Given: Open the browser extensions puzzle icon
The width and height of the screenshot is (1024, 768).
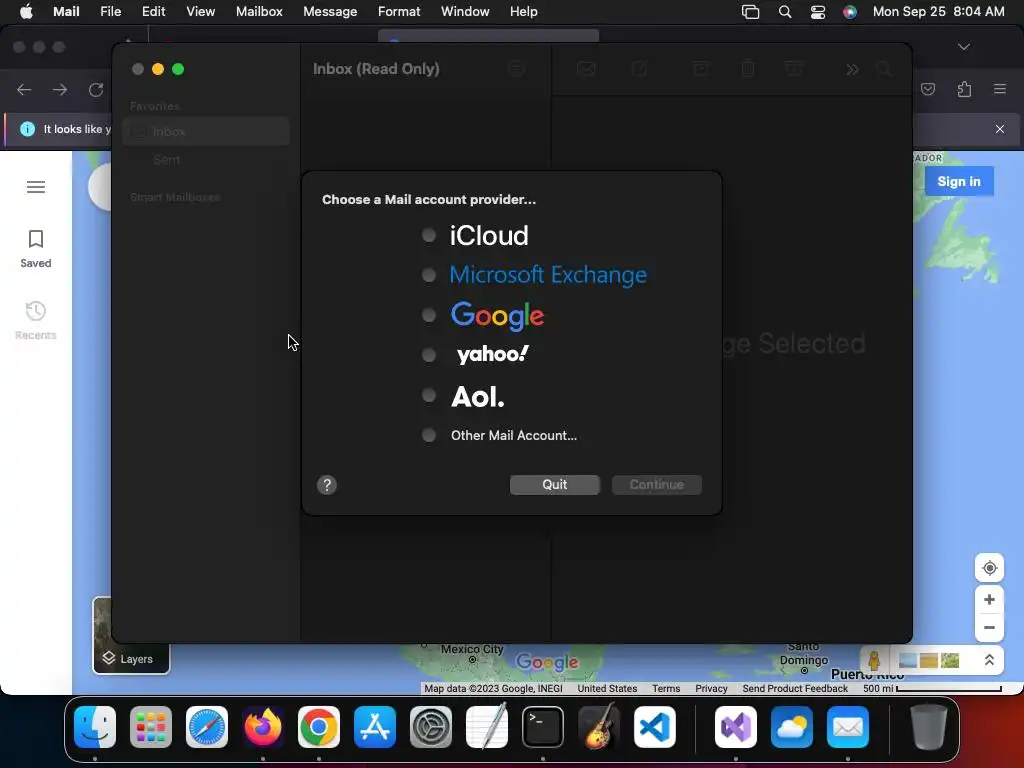Looking at the screenshot, I should tap(964, 89).
